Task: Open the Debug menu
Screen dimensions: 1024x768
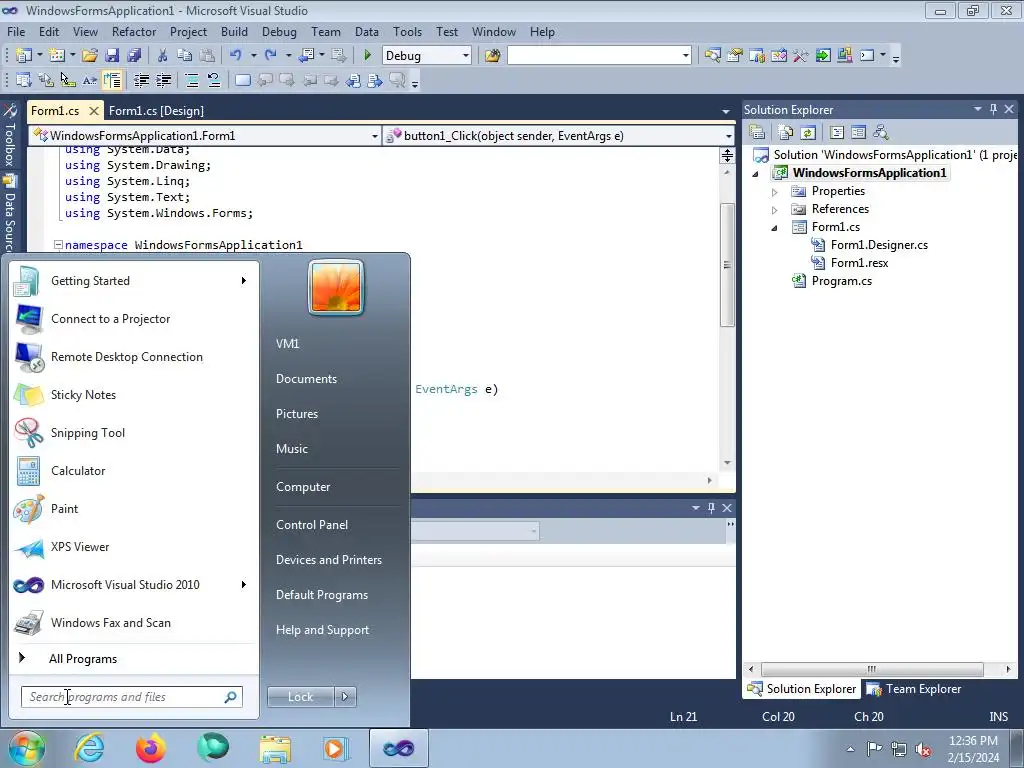Action: [x=279, y=31]
